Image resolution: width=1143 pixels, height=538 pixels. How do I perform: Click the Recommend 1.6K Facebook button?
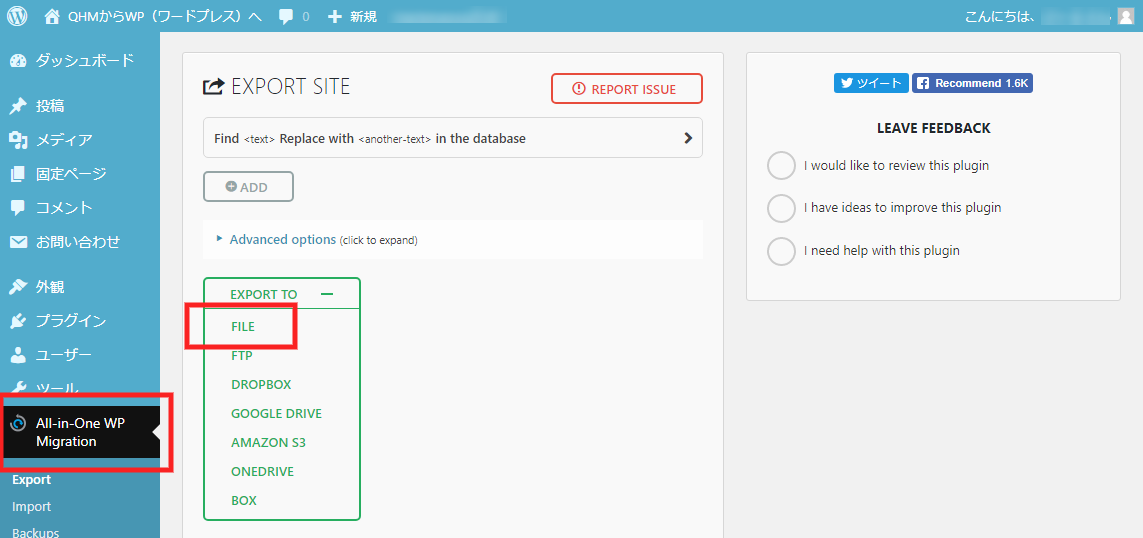point(972,83)
